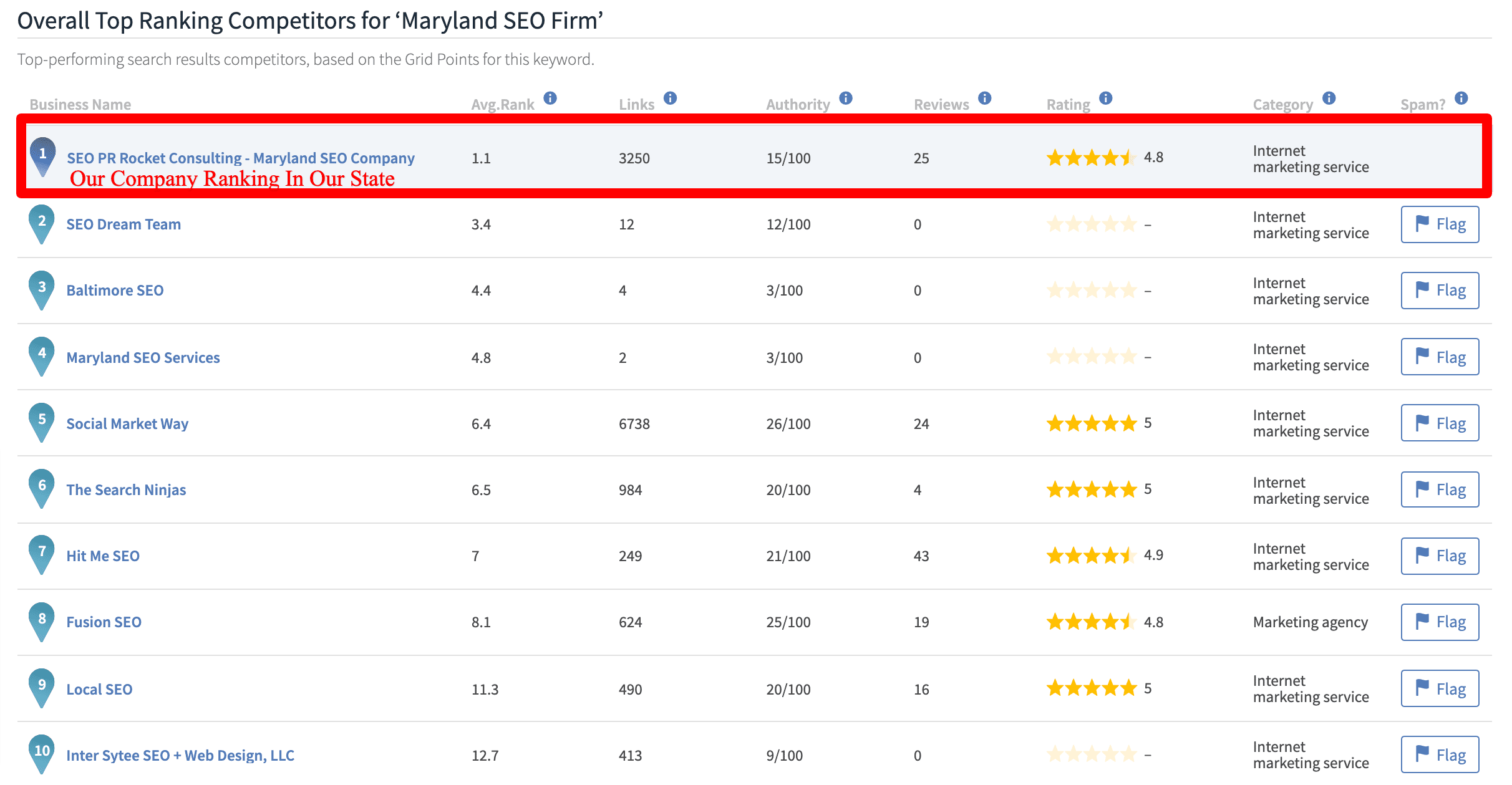Viewport: 1512px width, 785px height.
Task: Click the Spam? column header
Action: 1423,105
